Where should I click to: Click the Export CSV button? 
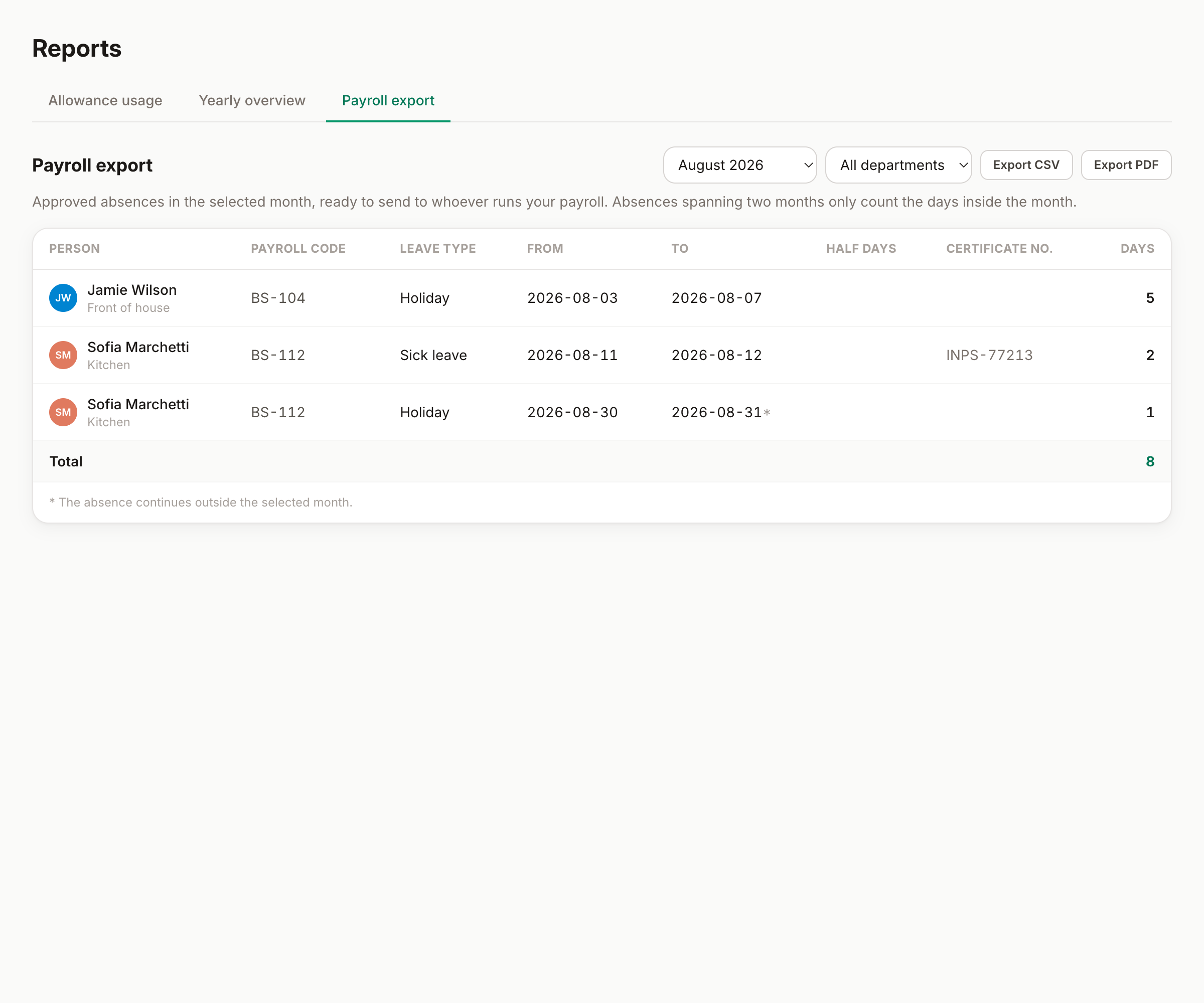(1026, 165)
